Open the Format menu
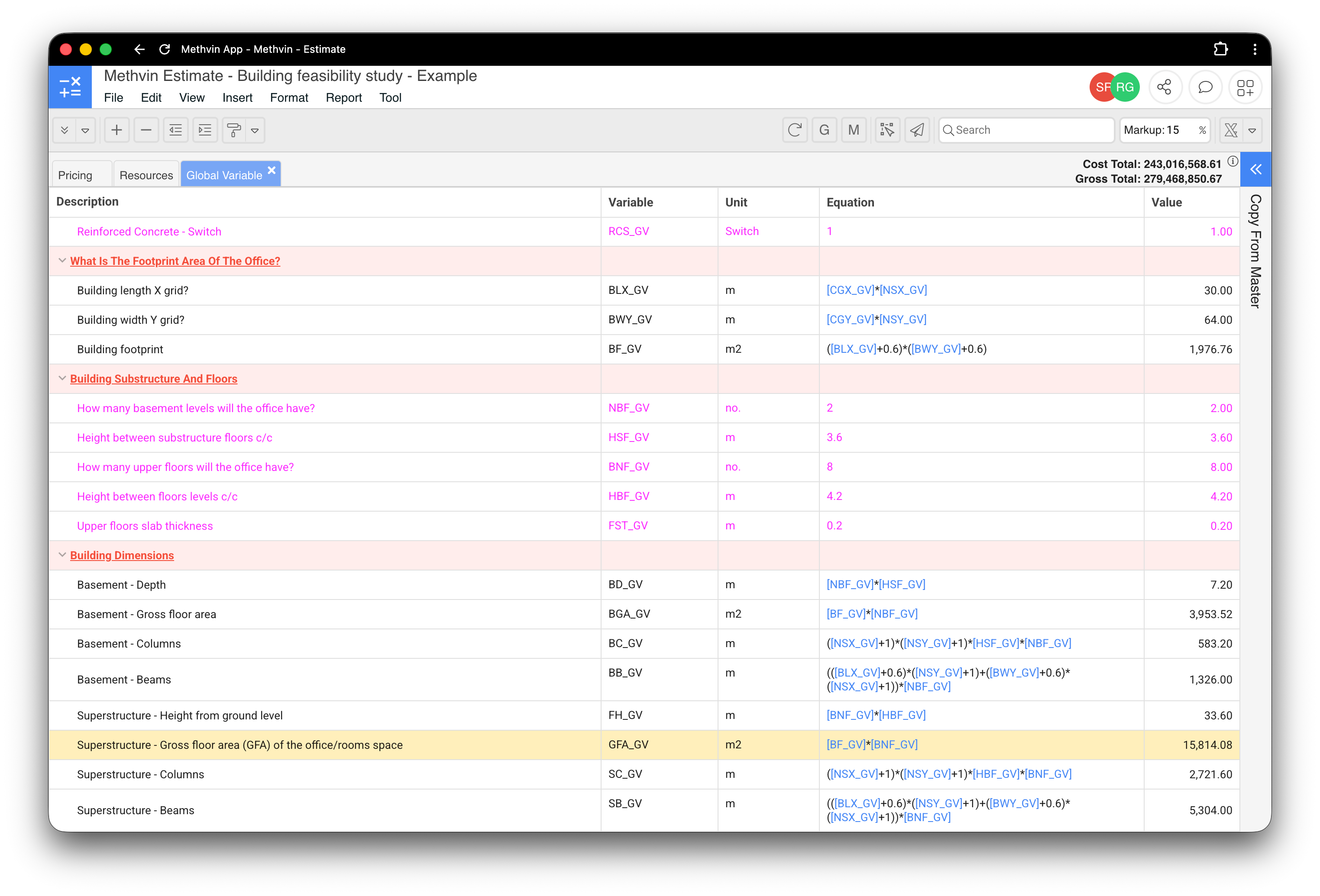The image size is (1320, 896). [289, 98]
